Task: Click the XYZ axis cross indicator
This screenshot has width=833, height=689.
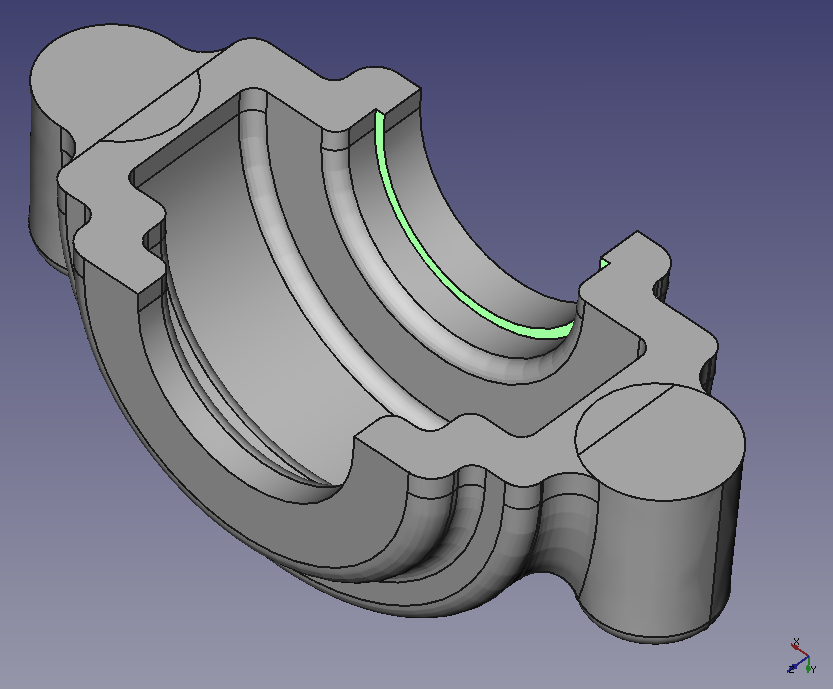Action: pyautogui.click(x=801, y=658)
